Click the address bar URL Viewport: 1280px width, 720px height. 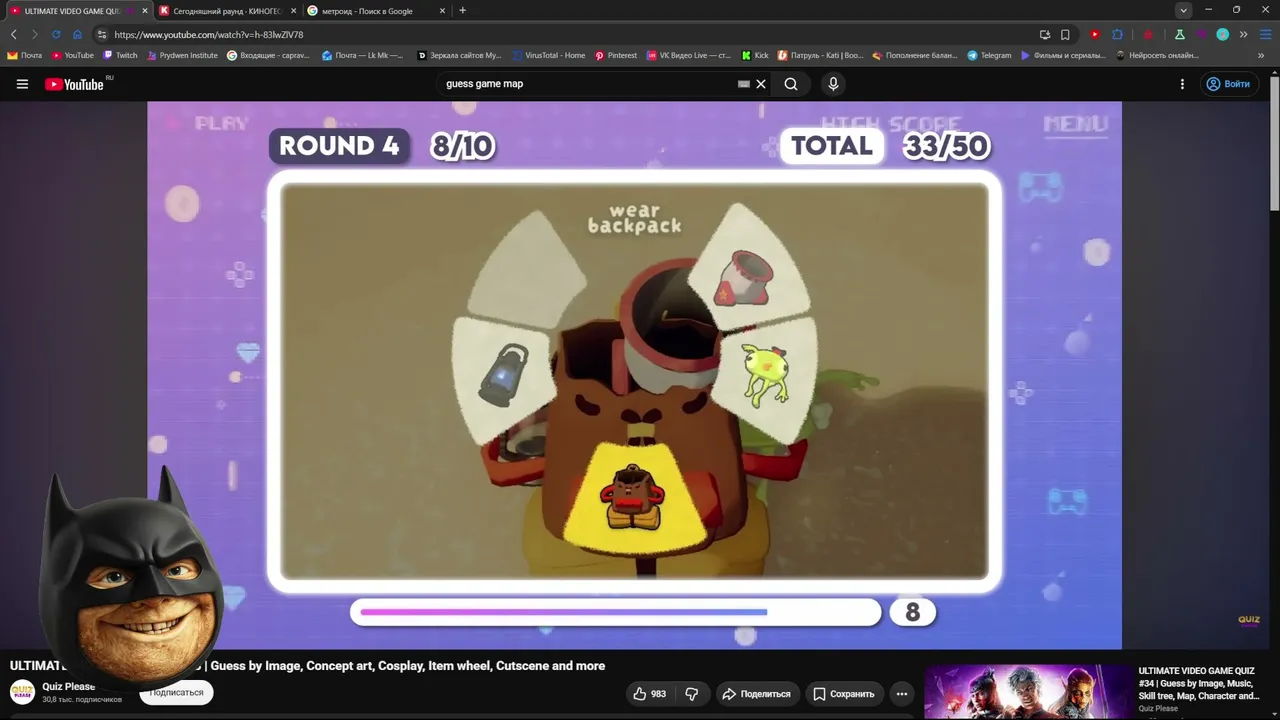coord(209,35)
